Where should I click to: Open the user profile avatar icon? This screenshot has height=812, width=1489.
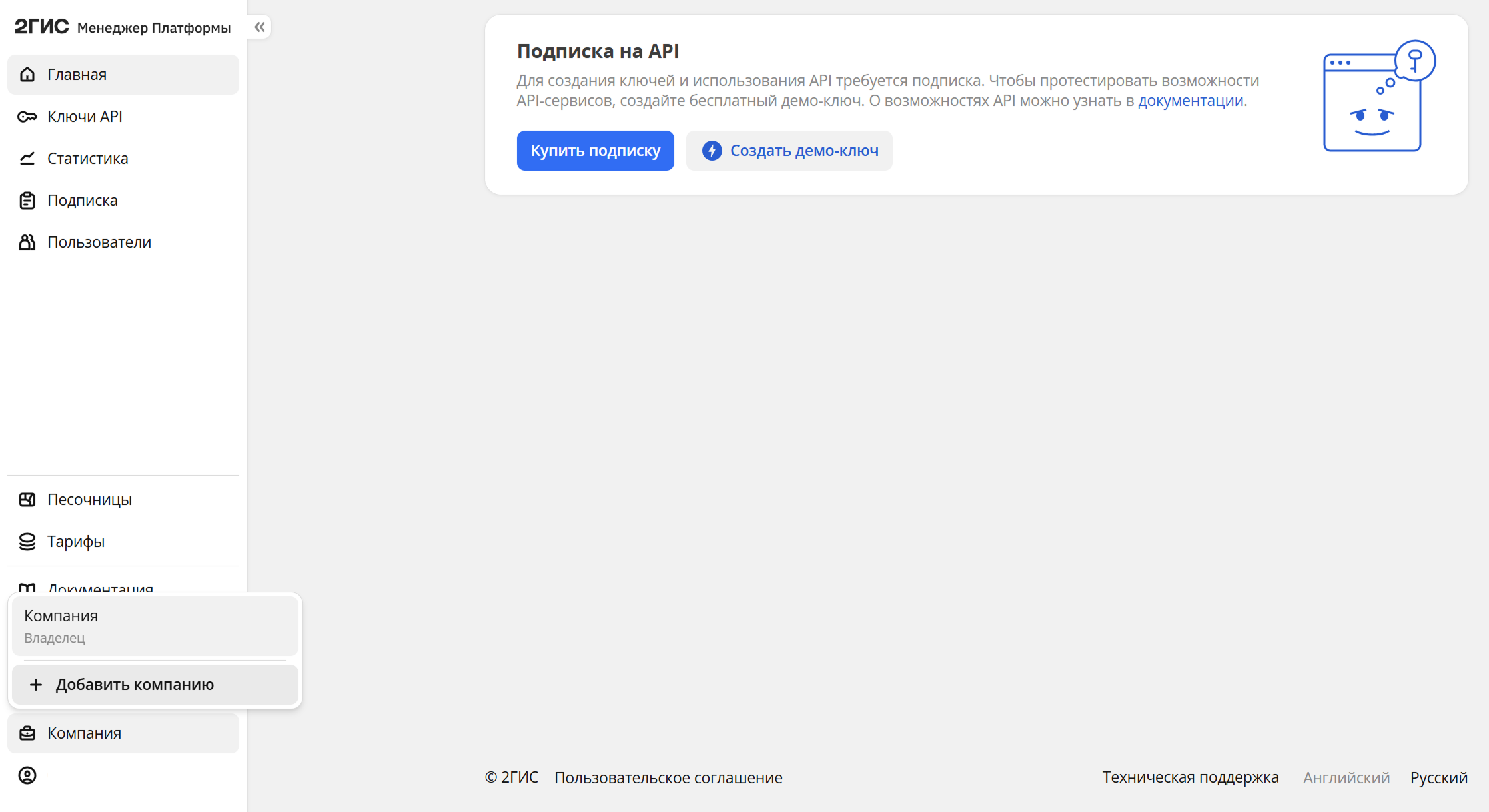(x=27, y=775)
